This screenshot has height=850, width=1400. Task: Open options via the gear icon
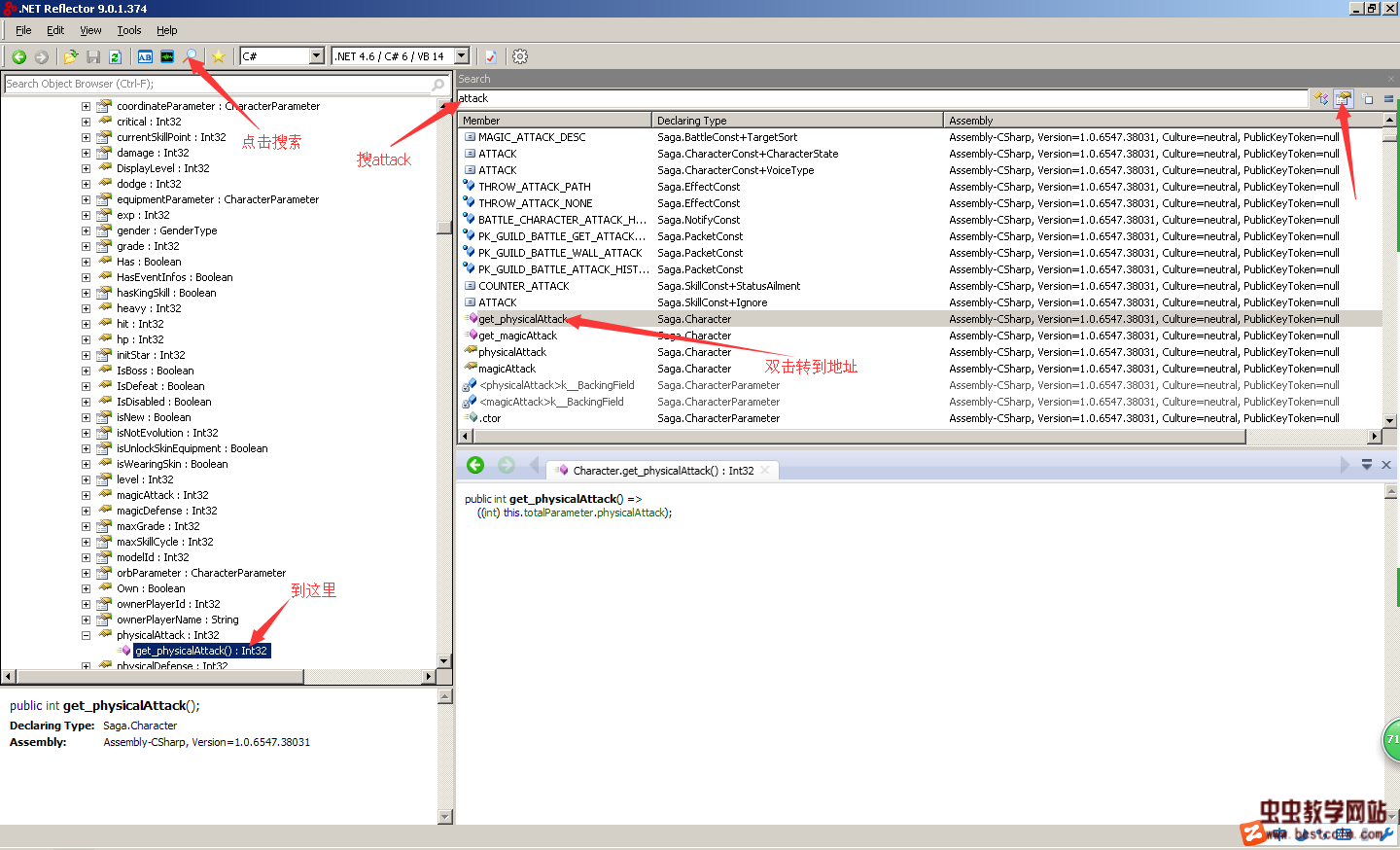(520, 56)
